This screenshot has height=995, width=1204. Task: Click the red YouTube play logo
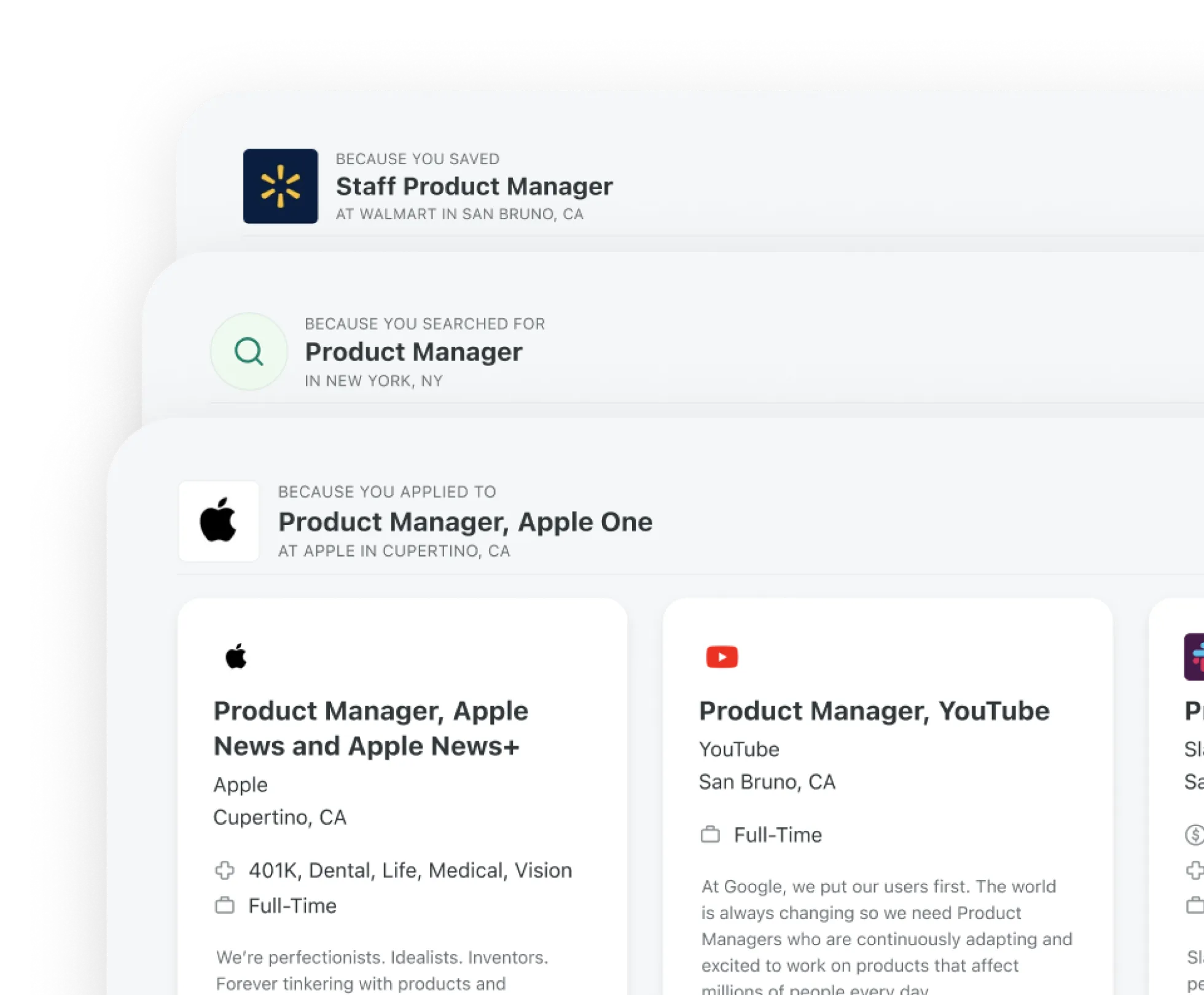tap(722, 657)
